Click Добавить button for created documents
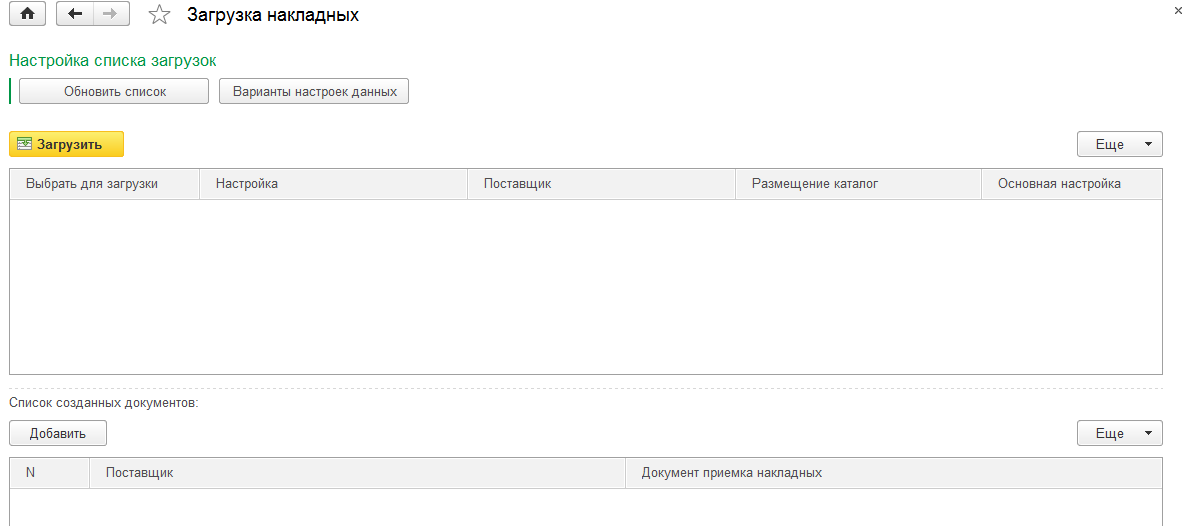Viewport: 1184px width, 526px height. tap(58, 433)
